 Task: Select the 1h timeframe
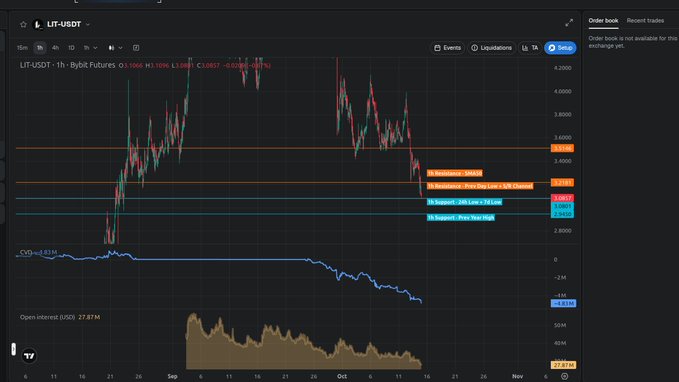click(40, 48)
